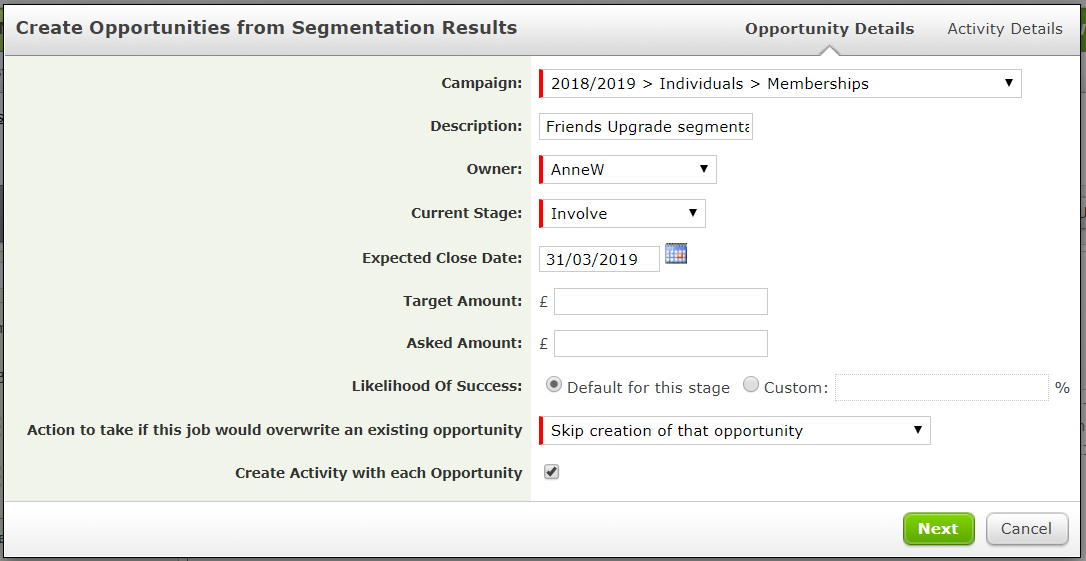Expand the Campaign dropdown arrow
Viewport: 1086px width, 561px height.
tap(1008, 83)
